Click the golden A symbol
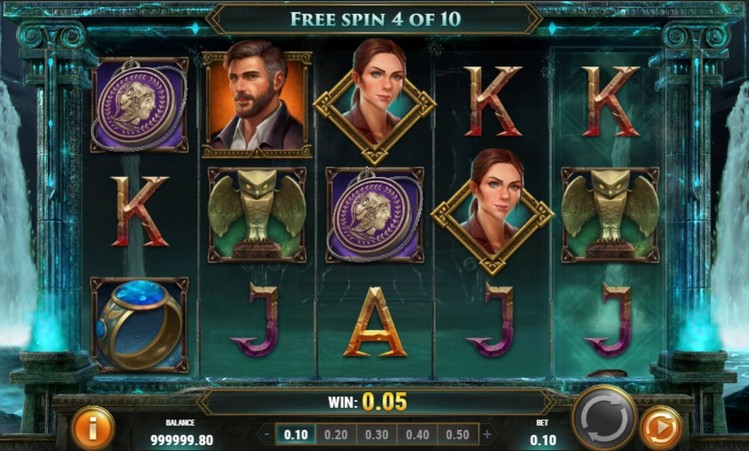This screenshot has width=749, height=451. click(x=375, y=323)
